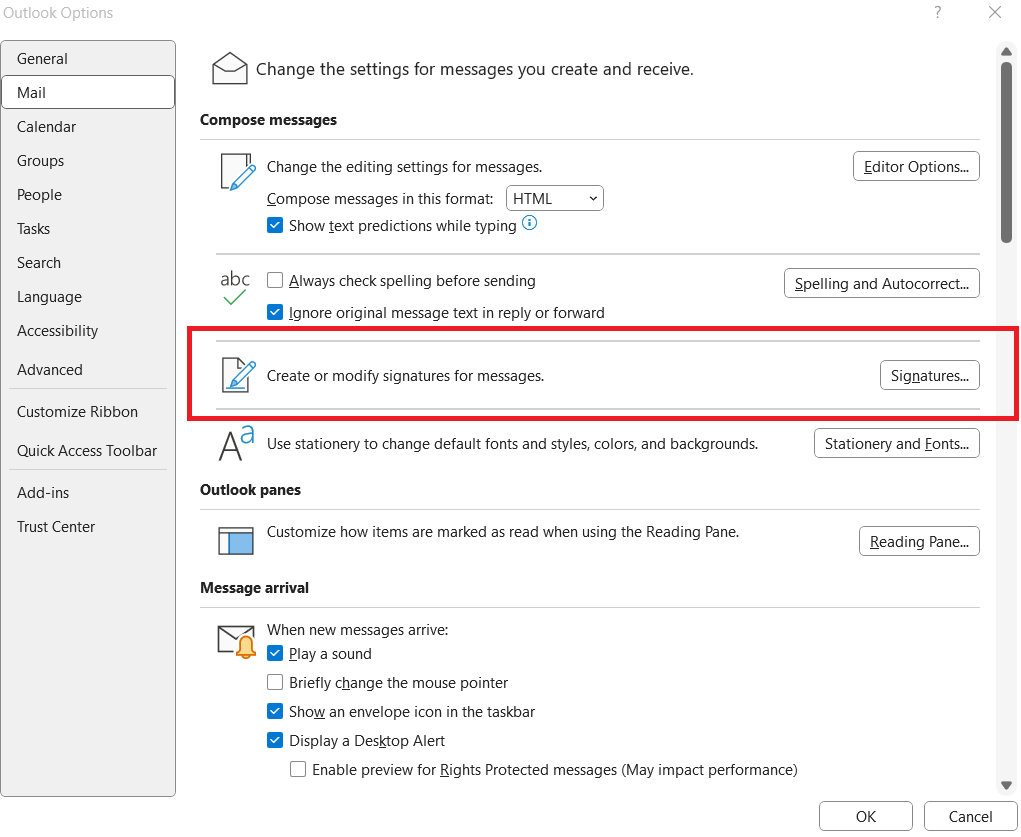Click 'When new messages arrive:' label

tap(357, 630)
